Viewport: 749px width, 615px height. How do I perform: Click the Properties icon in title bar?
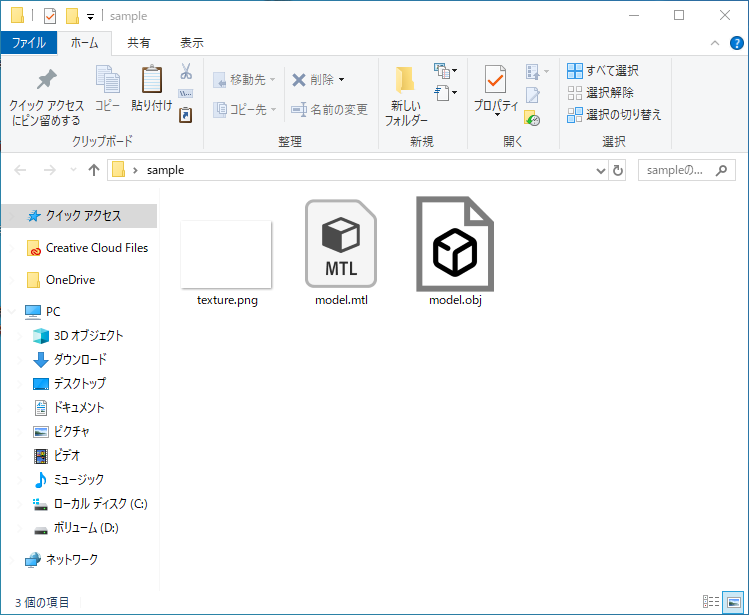(x=50, y=16)
